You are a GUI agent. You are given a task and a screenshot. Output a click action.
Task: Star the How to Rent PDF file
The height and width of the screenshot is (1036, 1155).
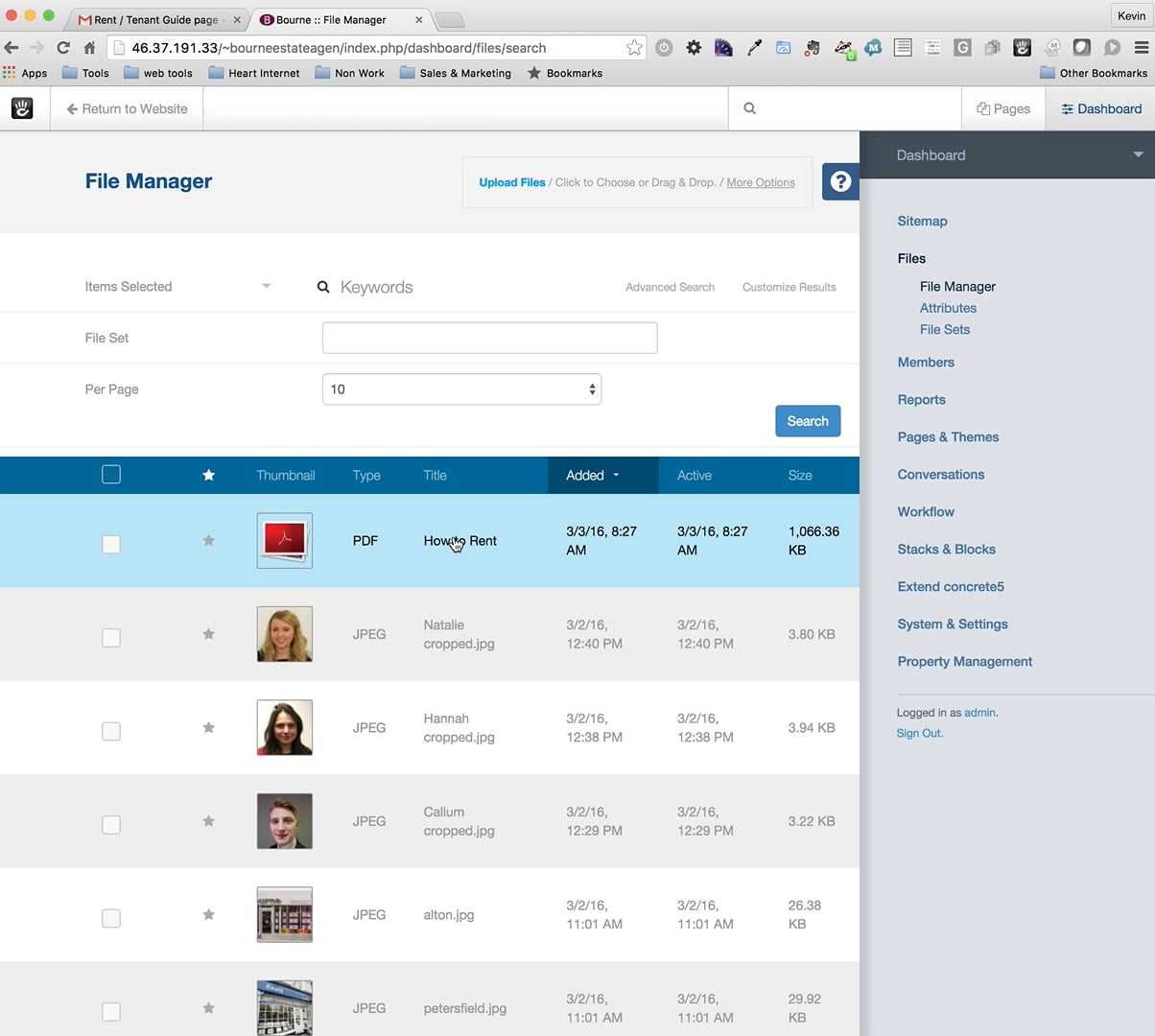click(x=208, y=541)
